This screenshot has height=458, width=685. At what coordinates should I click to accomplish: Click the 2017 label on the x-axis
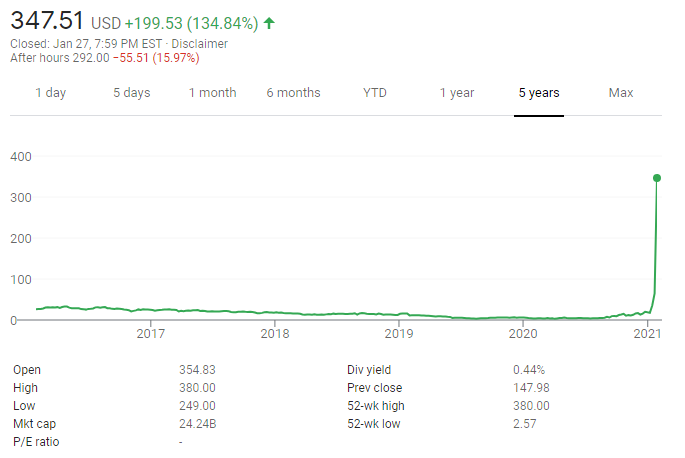pyautogui.click(x=151, y=334)
